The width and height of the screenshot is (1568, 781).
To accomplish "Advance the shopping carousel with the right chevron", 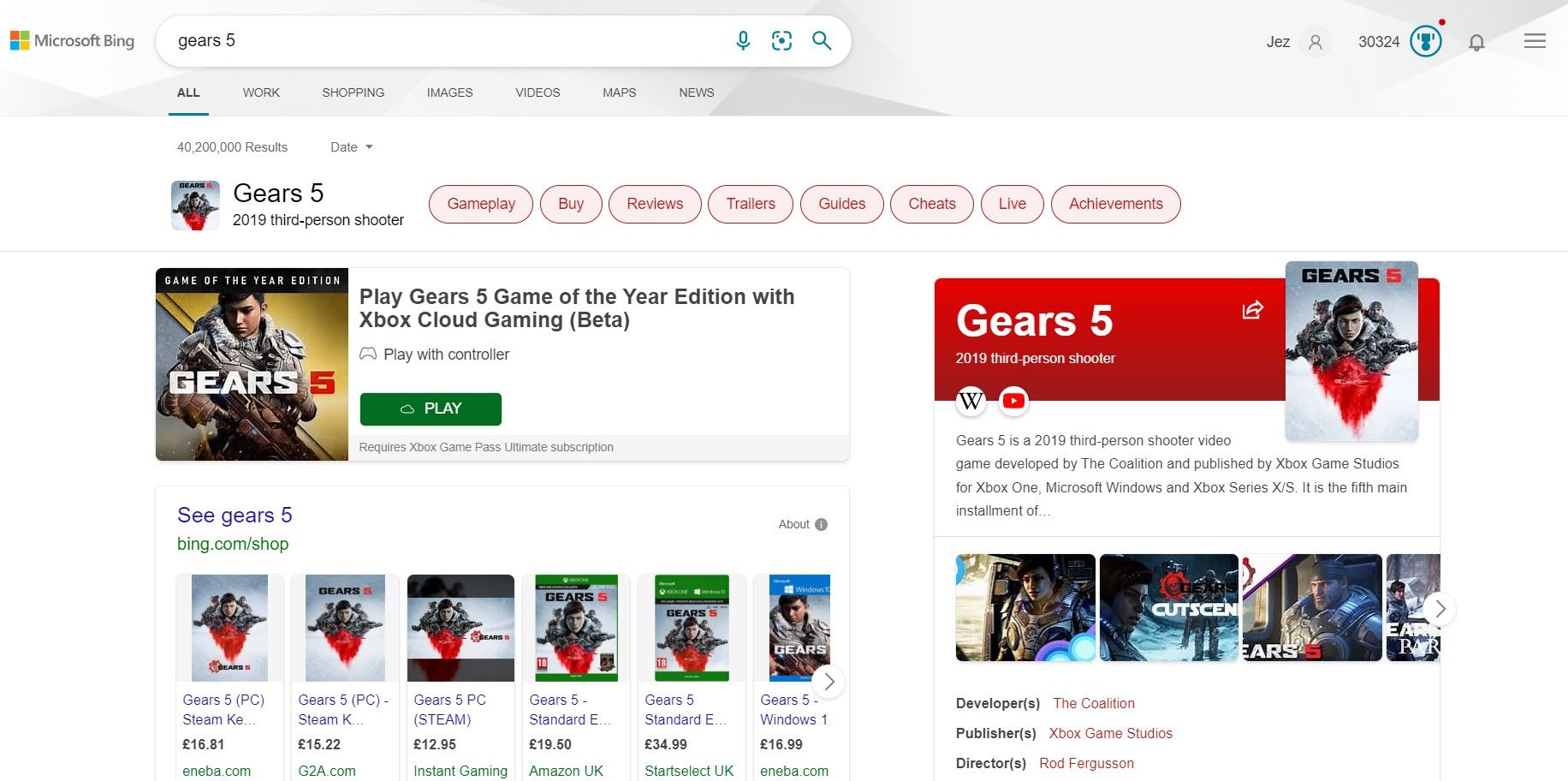I will click(x=828, y=682).
